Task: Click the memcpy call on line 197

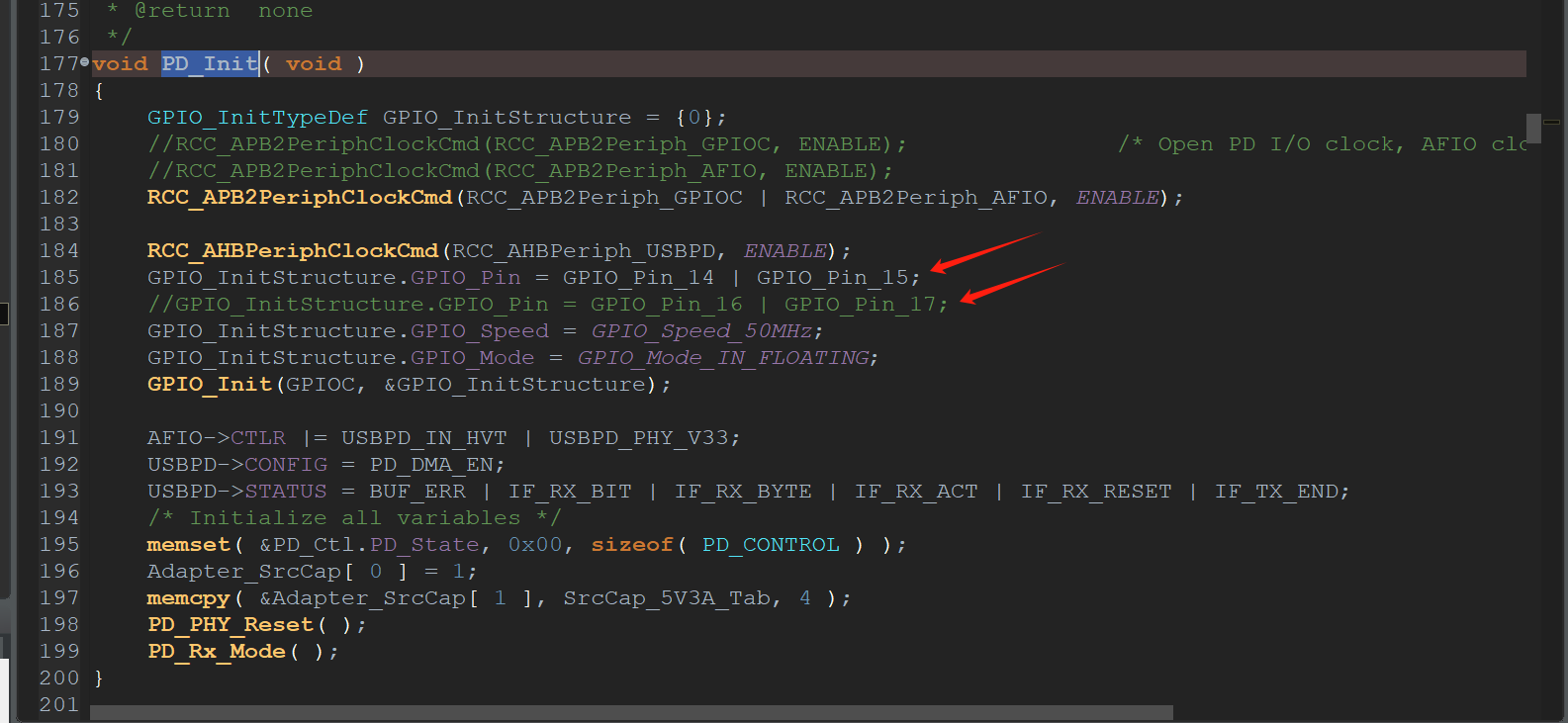Action: (189, 598)
